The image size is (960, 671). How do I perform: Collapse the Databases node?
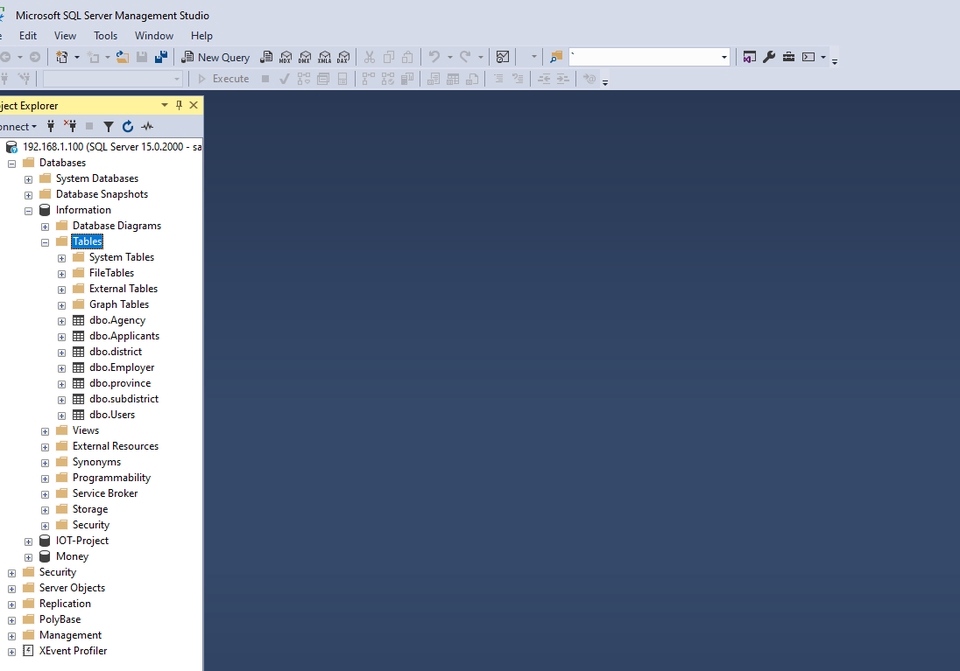[12, 163]
